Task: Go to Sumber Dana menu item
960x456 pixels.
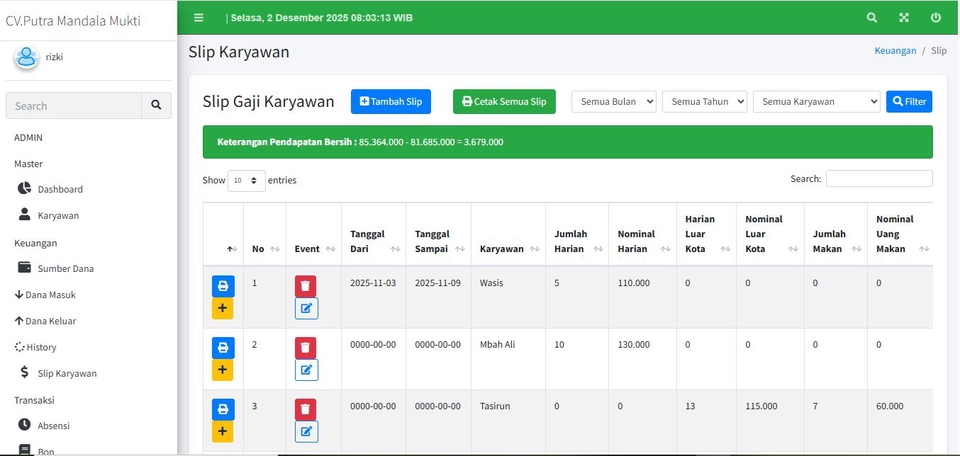Action: click(66, 268)
